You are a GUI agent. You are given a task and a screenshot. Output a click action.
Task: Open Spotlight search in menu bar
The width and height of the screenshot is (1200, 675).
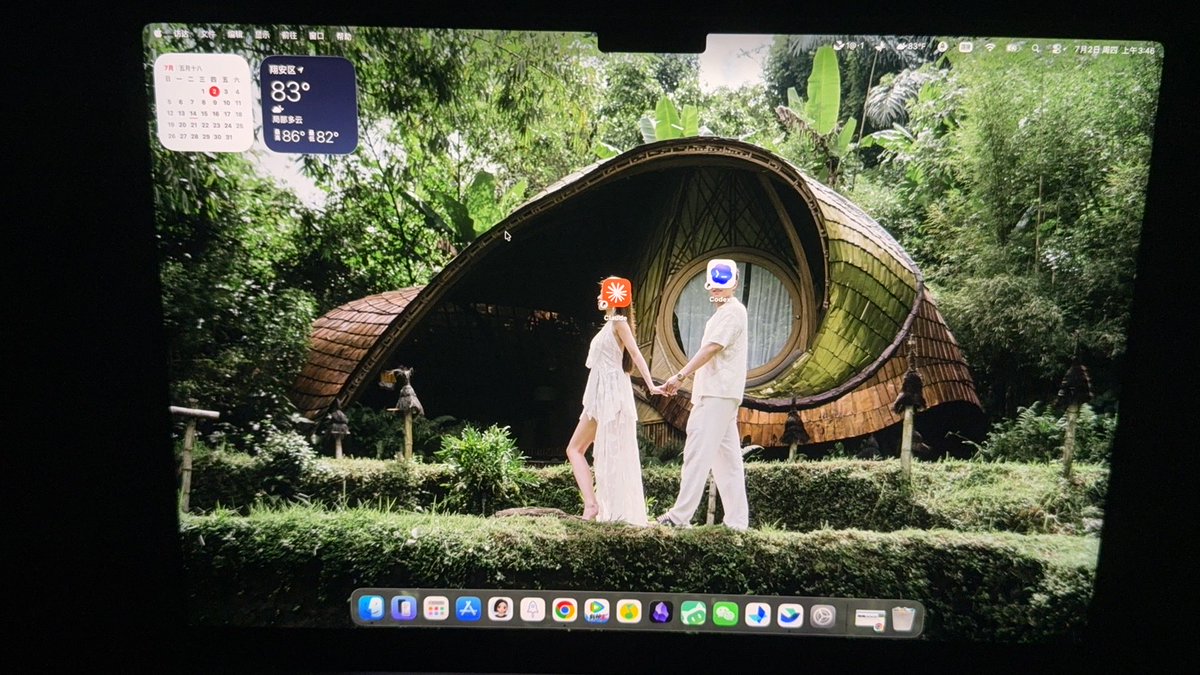[x=1036, y=48]
